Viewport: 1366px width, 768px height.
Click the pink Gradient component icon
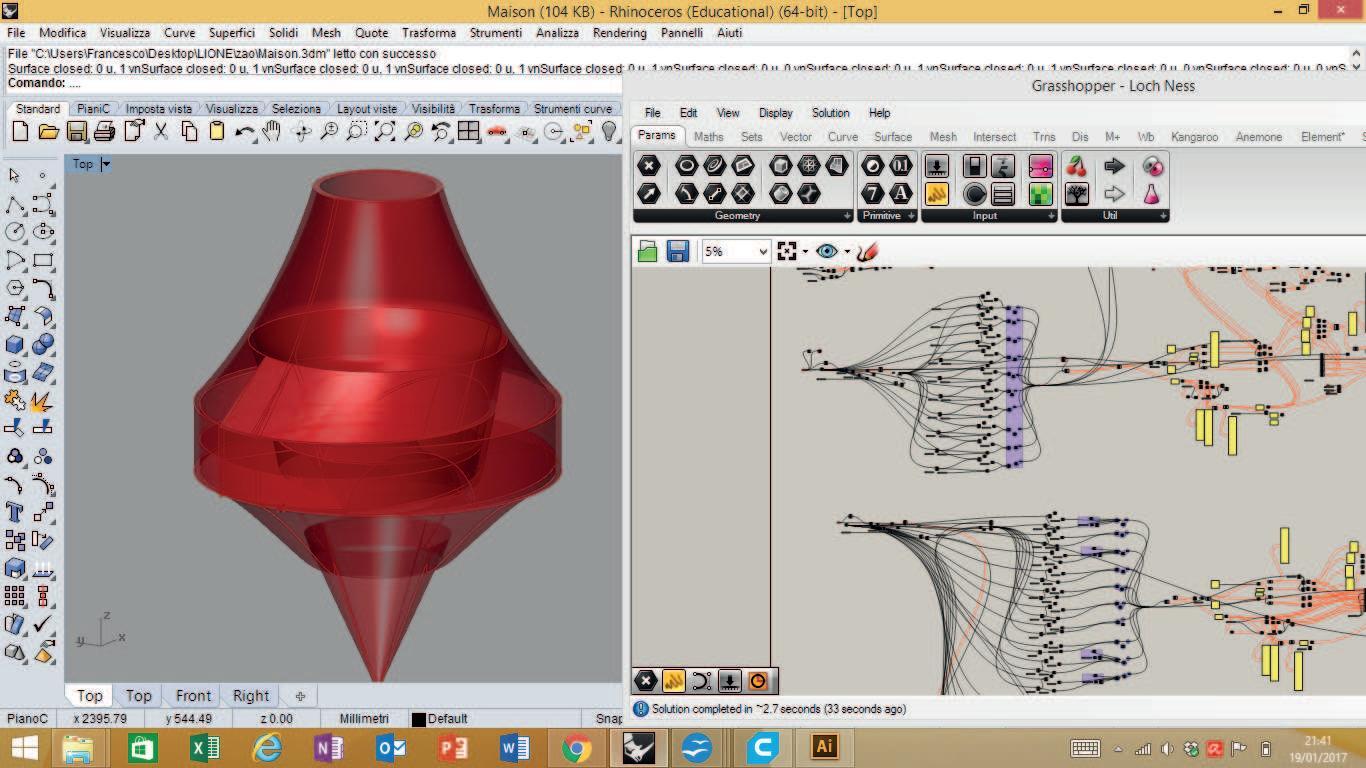[x=1040, y=166]
